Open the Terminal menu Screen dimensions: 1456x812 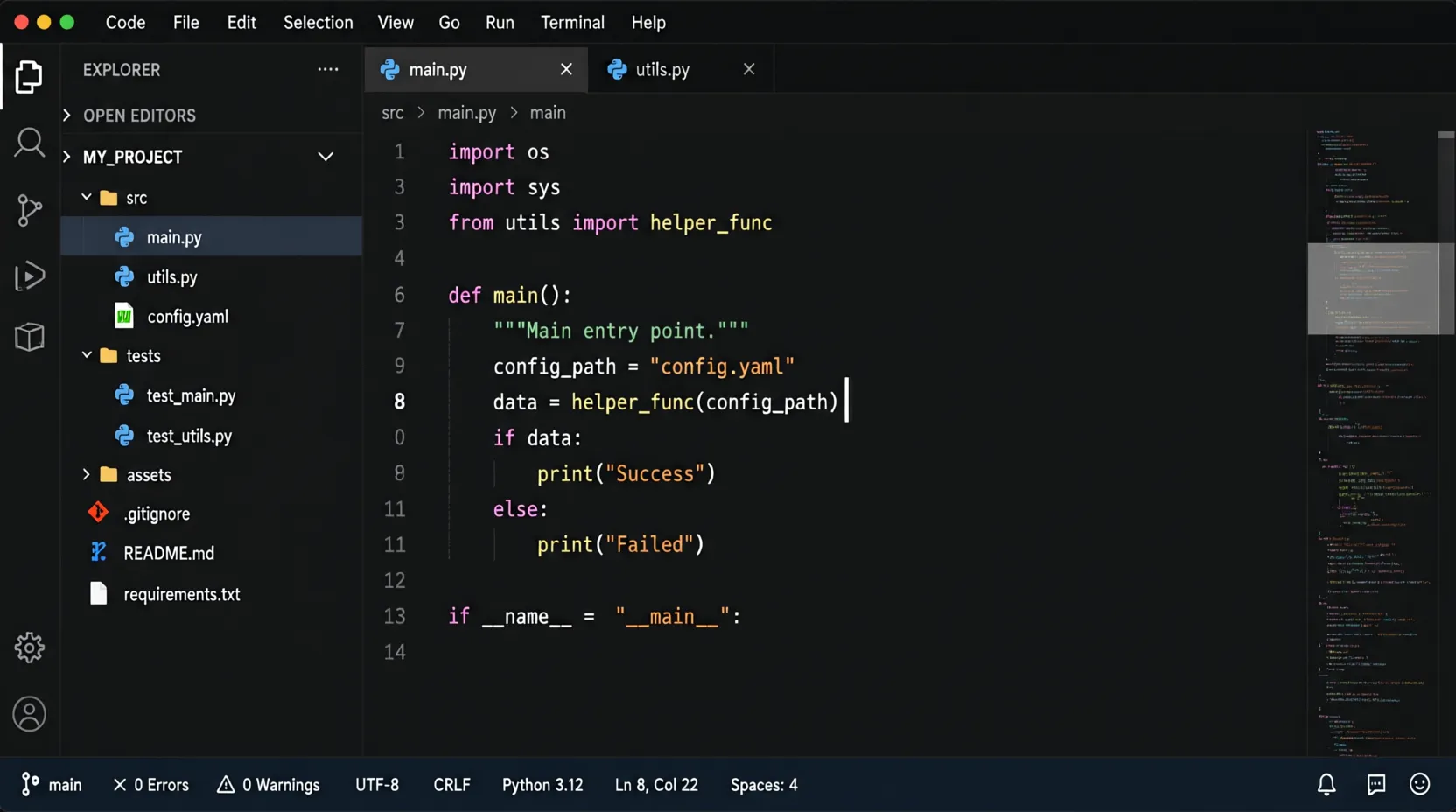[x=572, y=22]
